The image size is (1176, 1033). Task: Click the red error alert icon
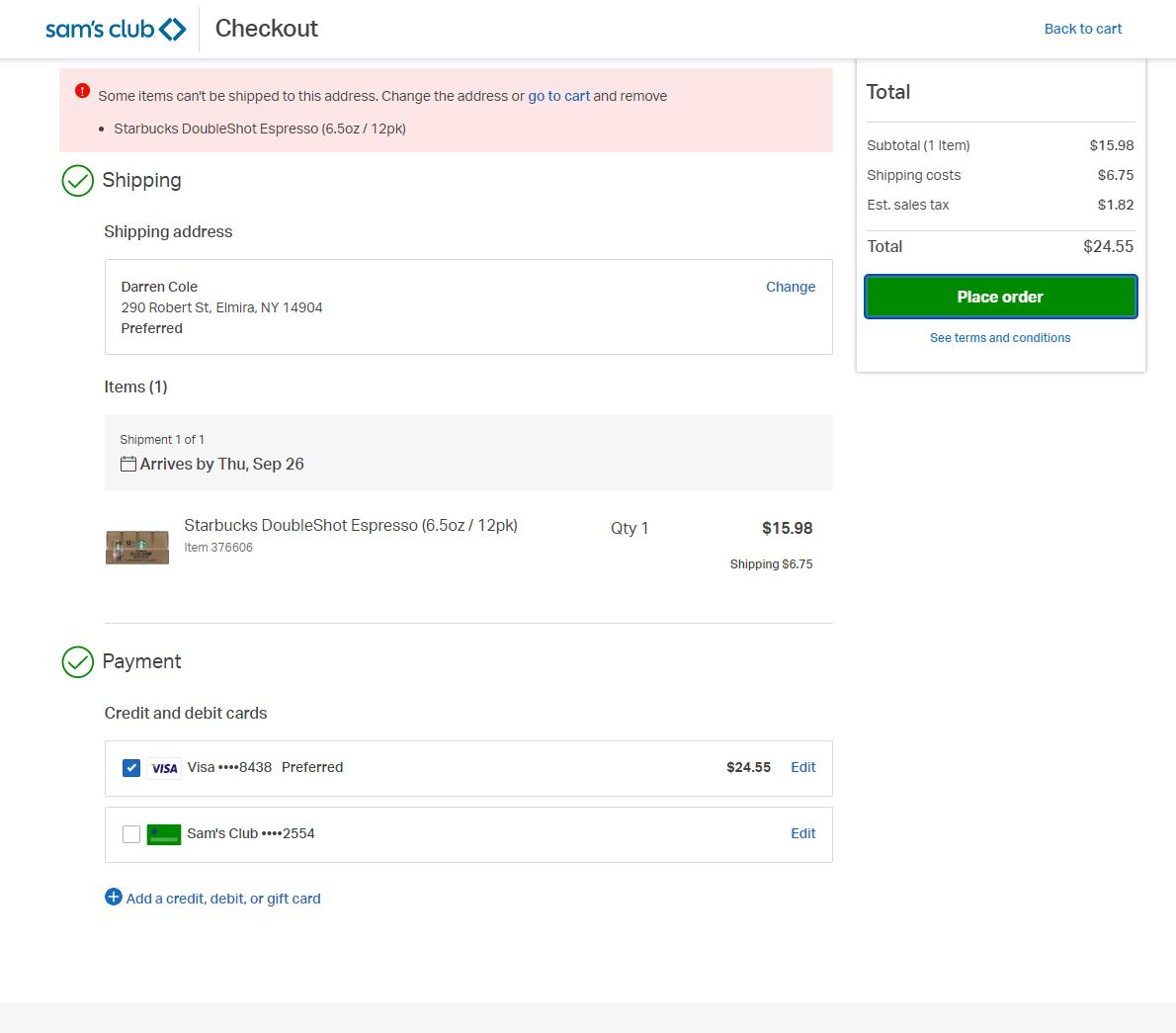point(82,91)
